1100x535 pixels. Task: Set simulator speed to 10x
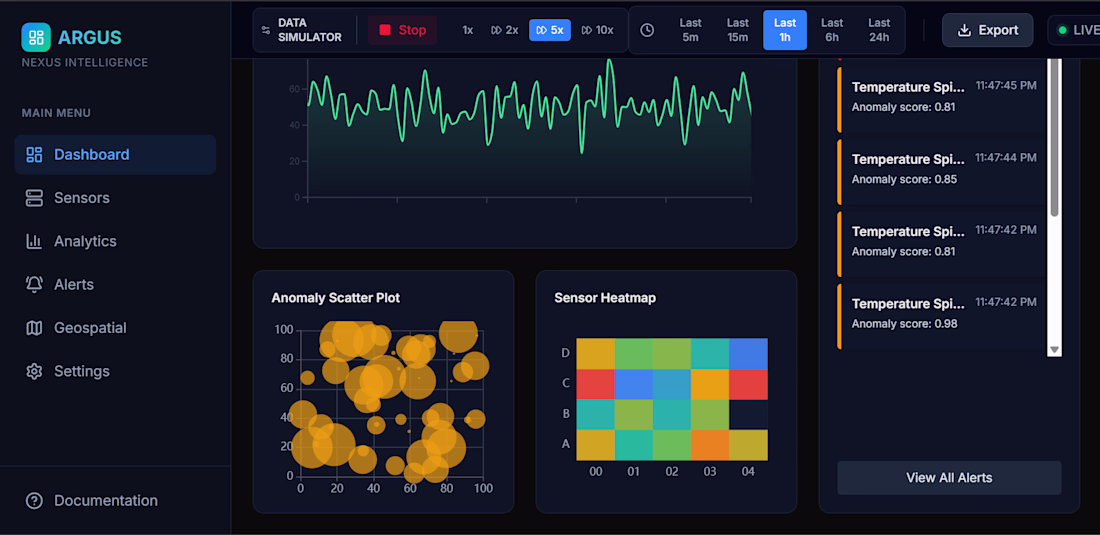[x=597, y=30]
